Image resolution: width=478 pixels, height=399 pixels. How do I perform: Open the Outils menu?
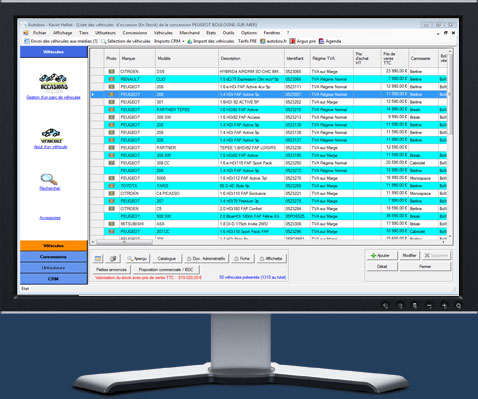228,33
